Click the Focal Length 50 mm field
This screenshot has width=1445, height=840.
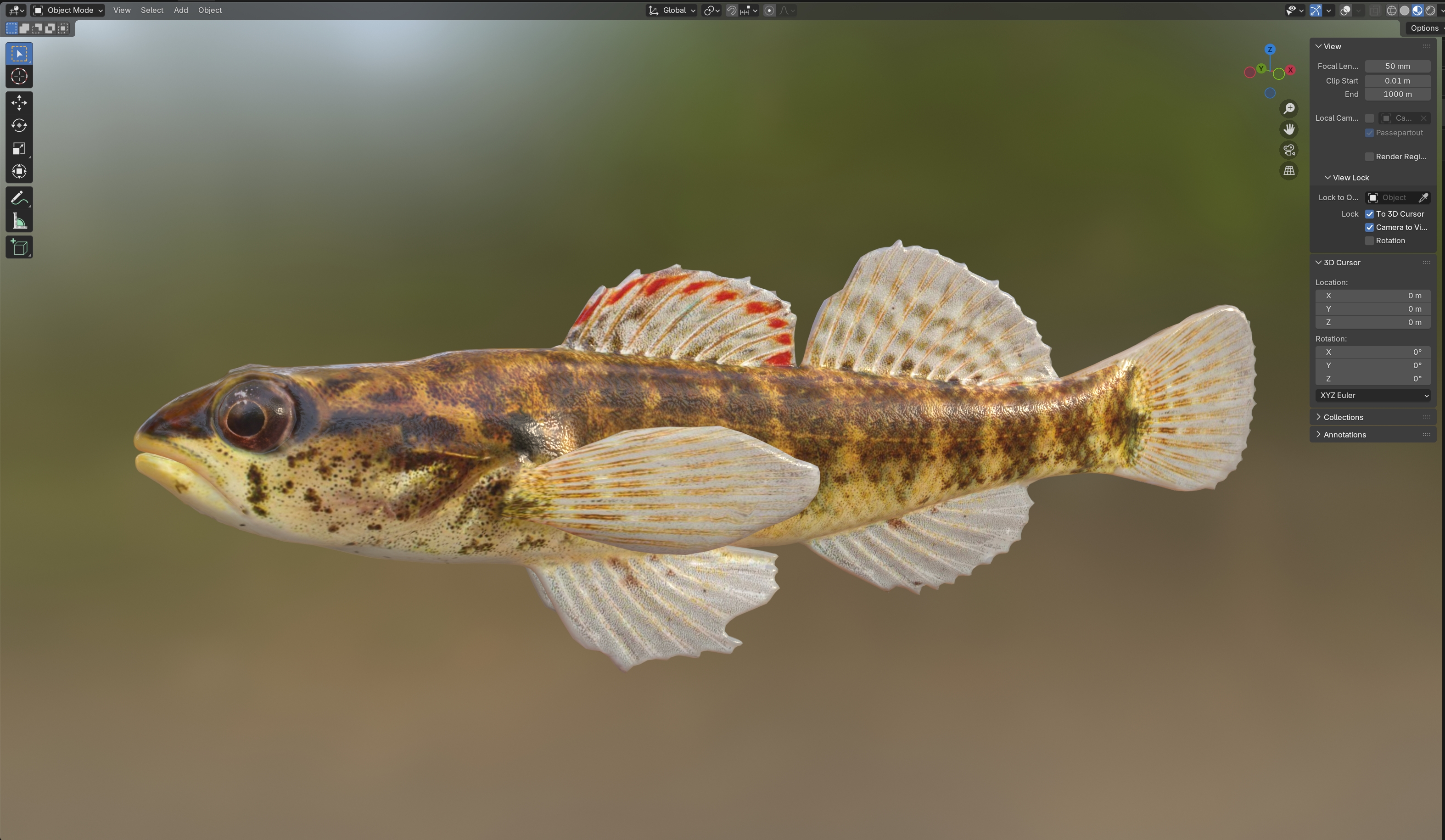[1397, 66]
